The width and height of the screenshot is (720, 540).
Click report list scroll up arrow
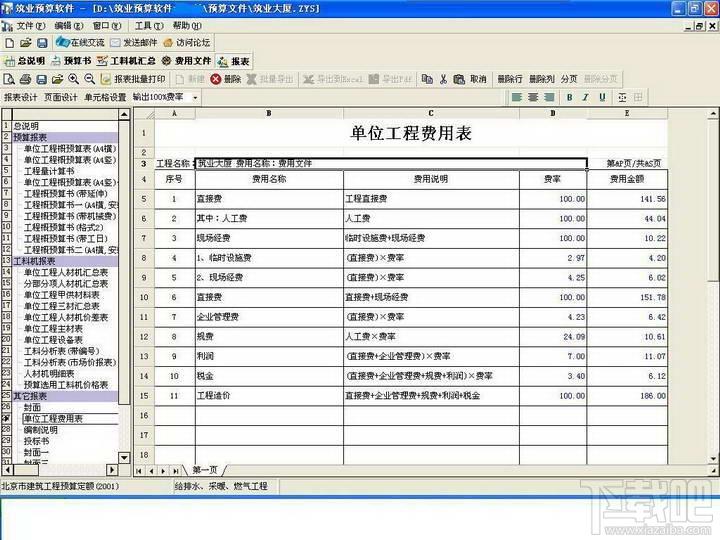point(124,114)
